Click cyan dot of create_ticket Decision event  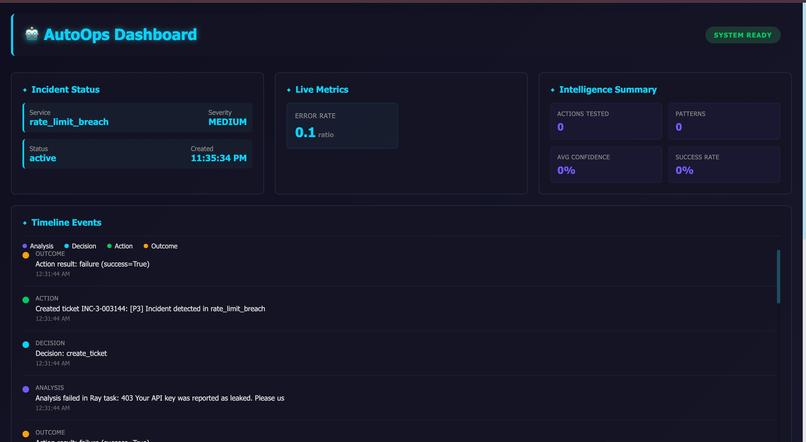(26, 344)
